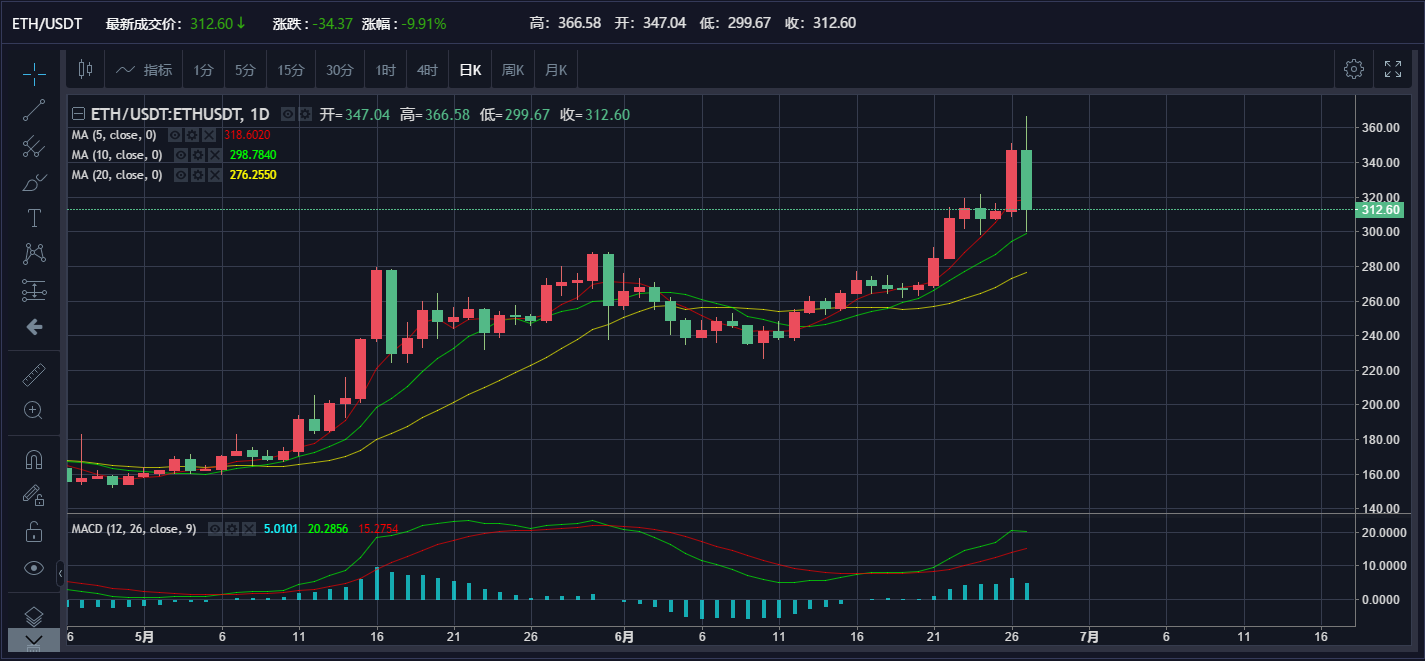Switch to the 15分 timeframe
This screenshot has height=661, width=1425.
(291, 70)
